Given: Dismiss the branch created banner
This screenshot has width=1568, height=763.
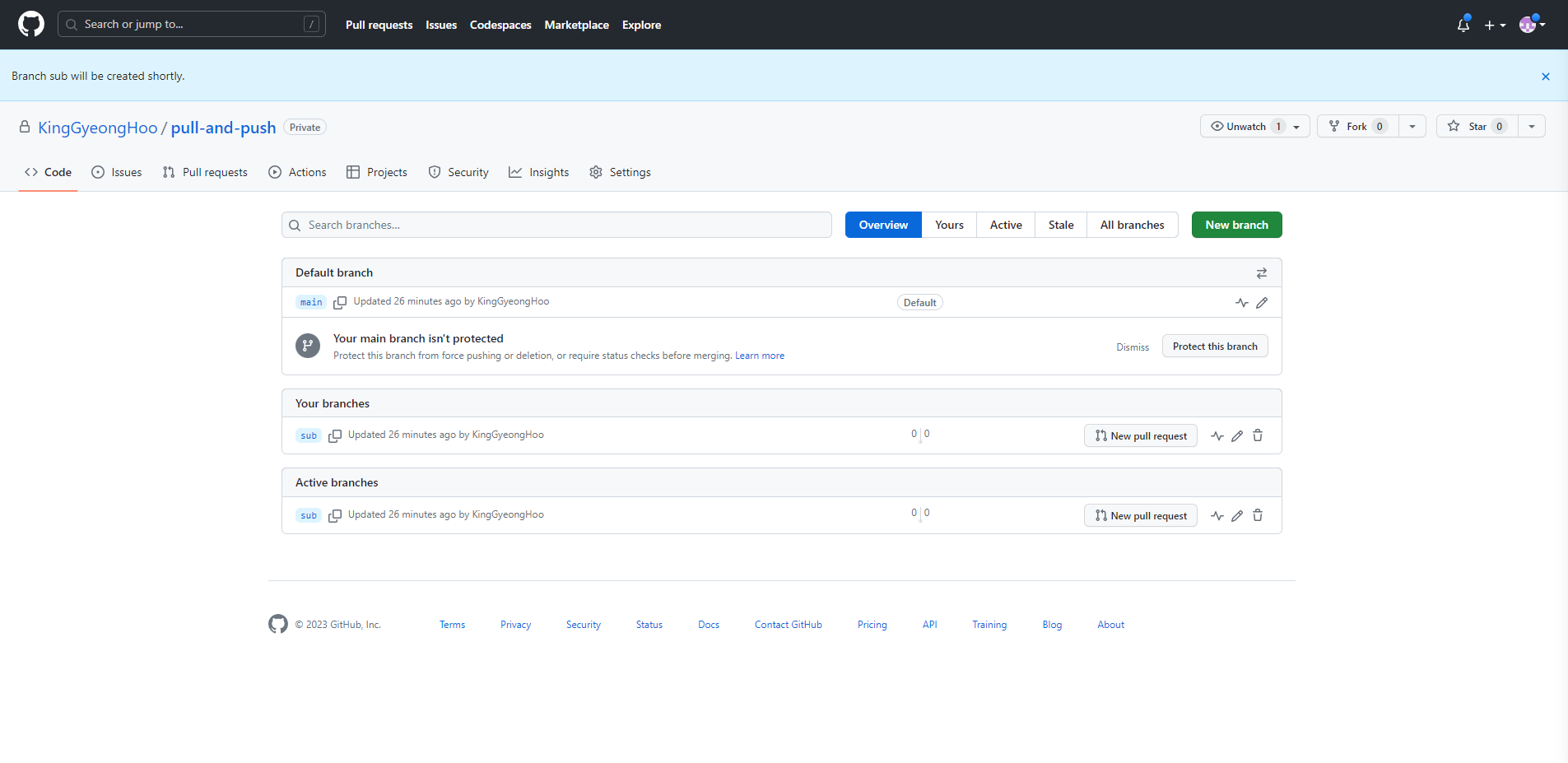Looking at the screenshot, I should pyautogui.click(x=1546, y=77).
